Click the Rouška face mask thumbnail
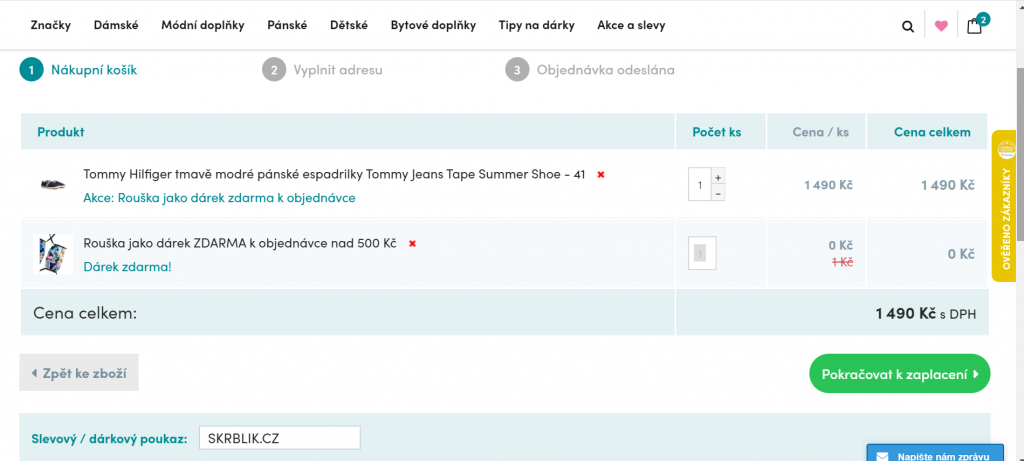 52,253
